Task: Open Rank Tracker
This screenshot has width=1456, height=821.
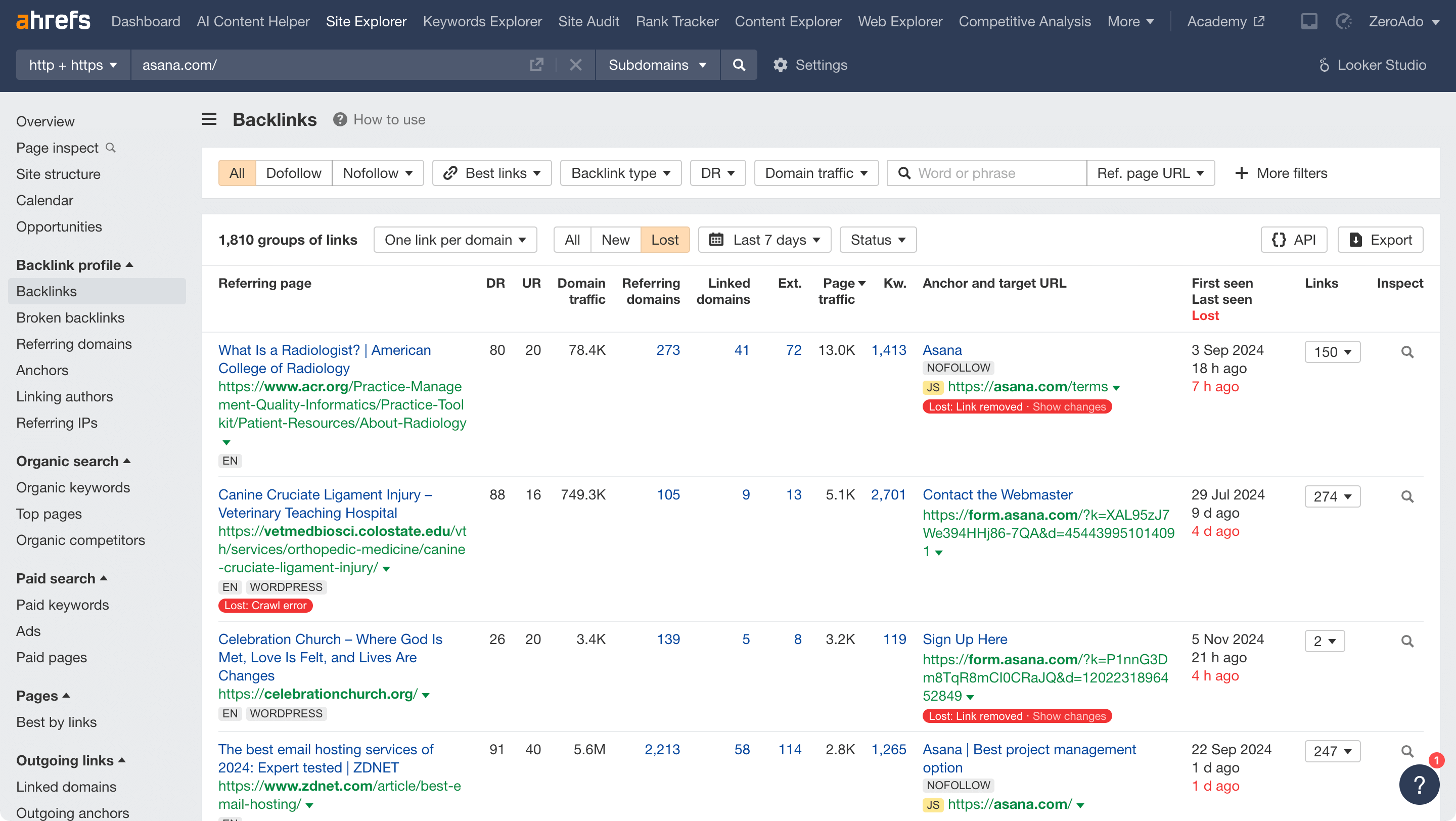Action: (676, 21)
